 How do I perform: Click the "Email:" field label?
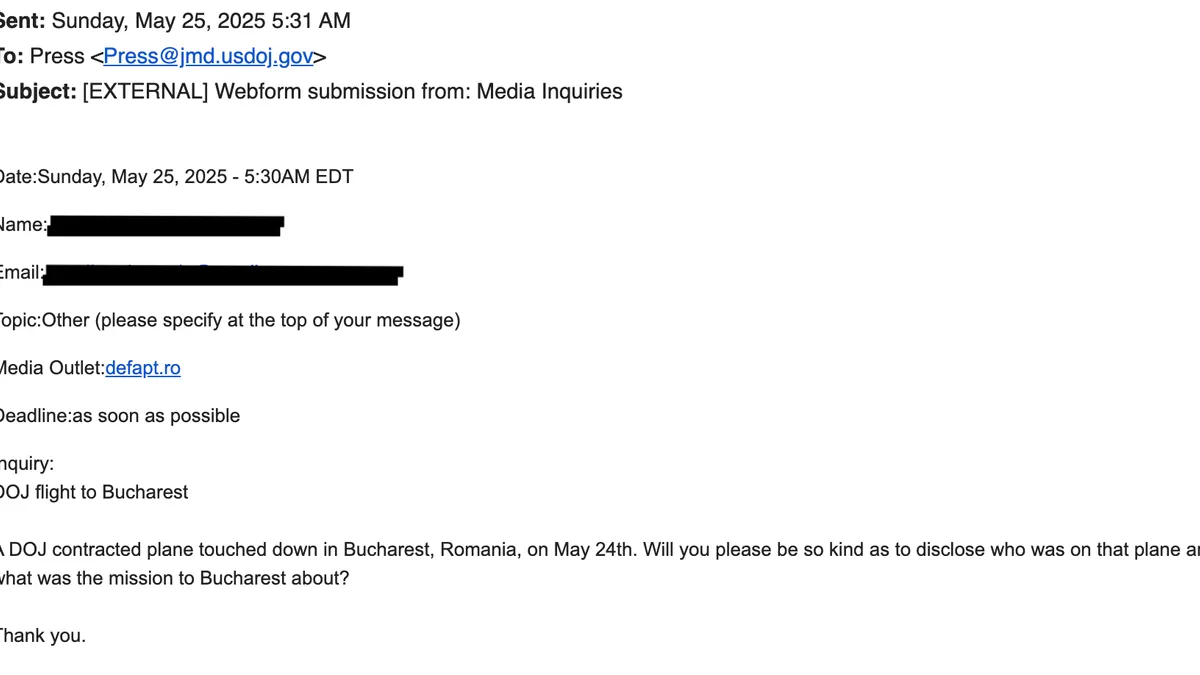pyautogui.click(x=22, y=273)
